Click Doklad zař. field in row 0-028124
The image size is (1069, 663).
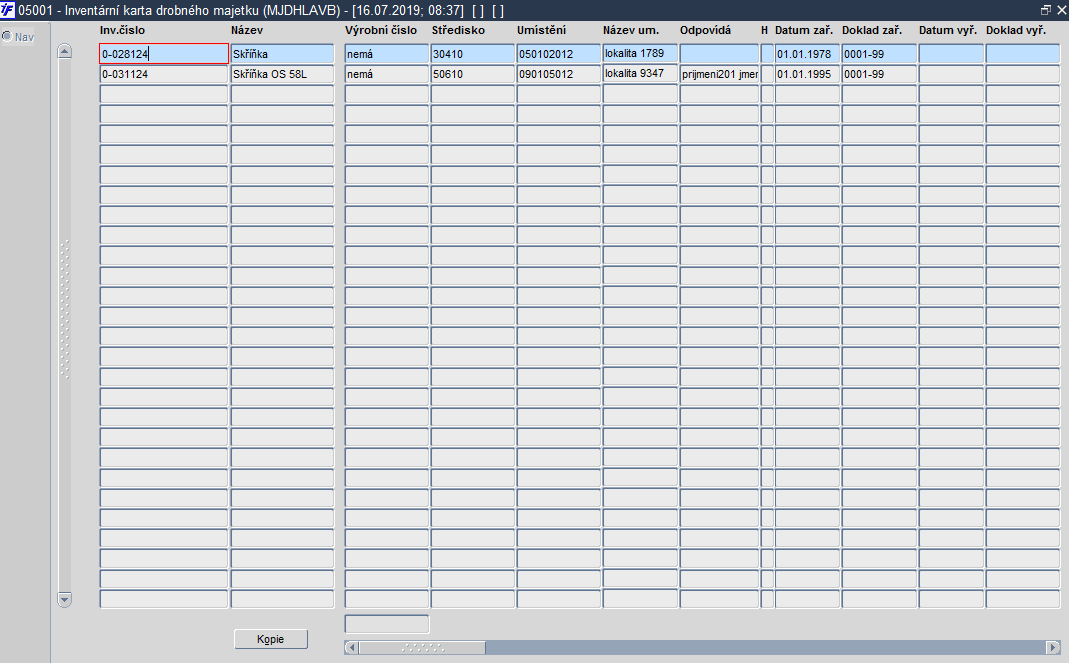pyautogui.click(x=879, y=54)
